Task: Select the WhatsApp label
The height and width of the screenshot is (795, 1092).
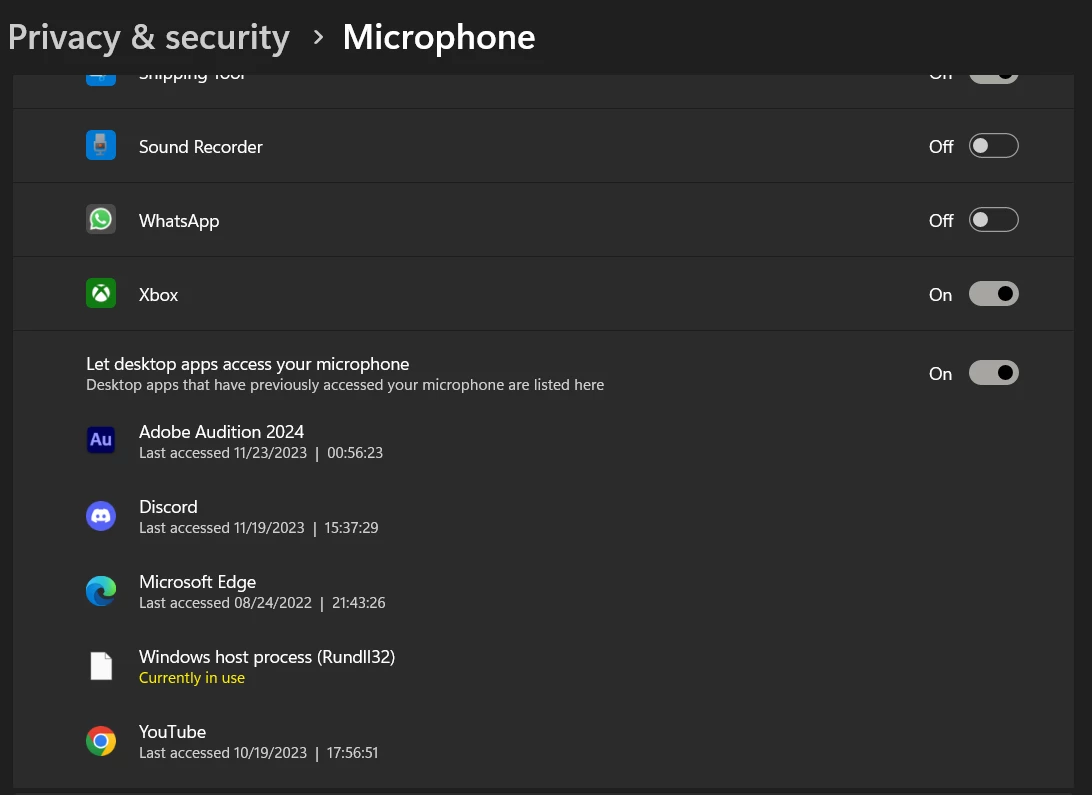Action: click(x=179, y=221)
